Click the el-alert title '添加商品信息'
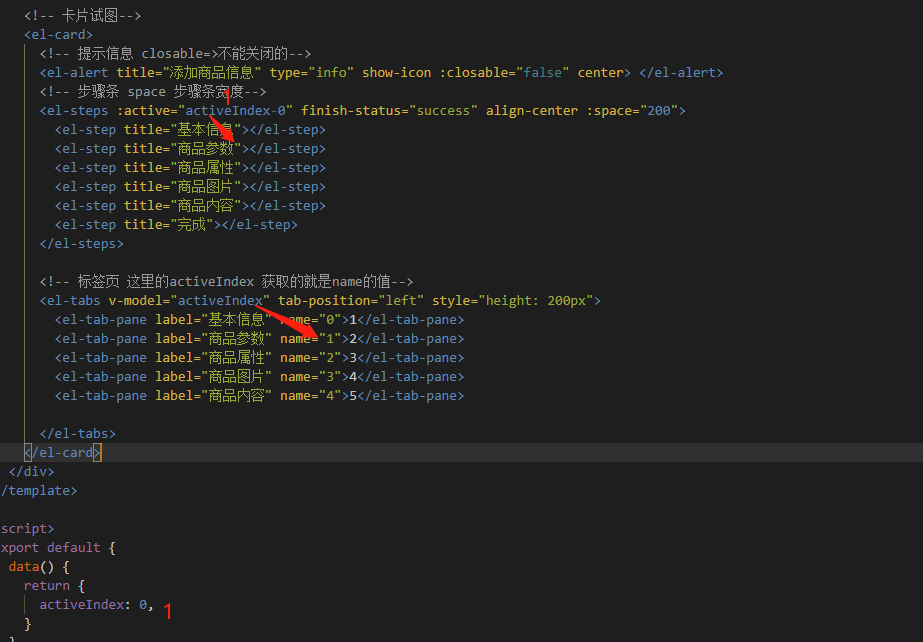Image resolution: width=923 pixels, height=642 pixels. pos(212,72)
